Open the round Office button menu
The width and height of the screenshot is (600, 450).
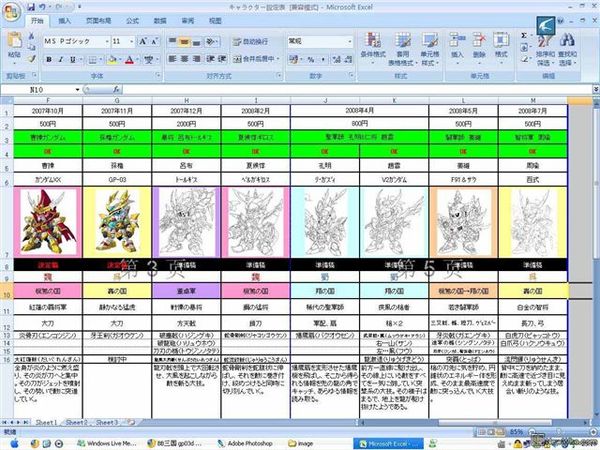[x=11, y=11]
